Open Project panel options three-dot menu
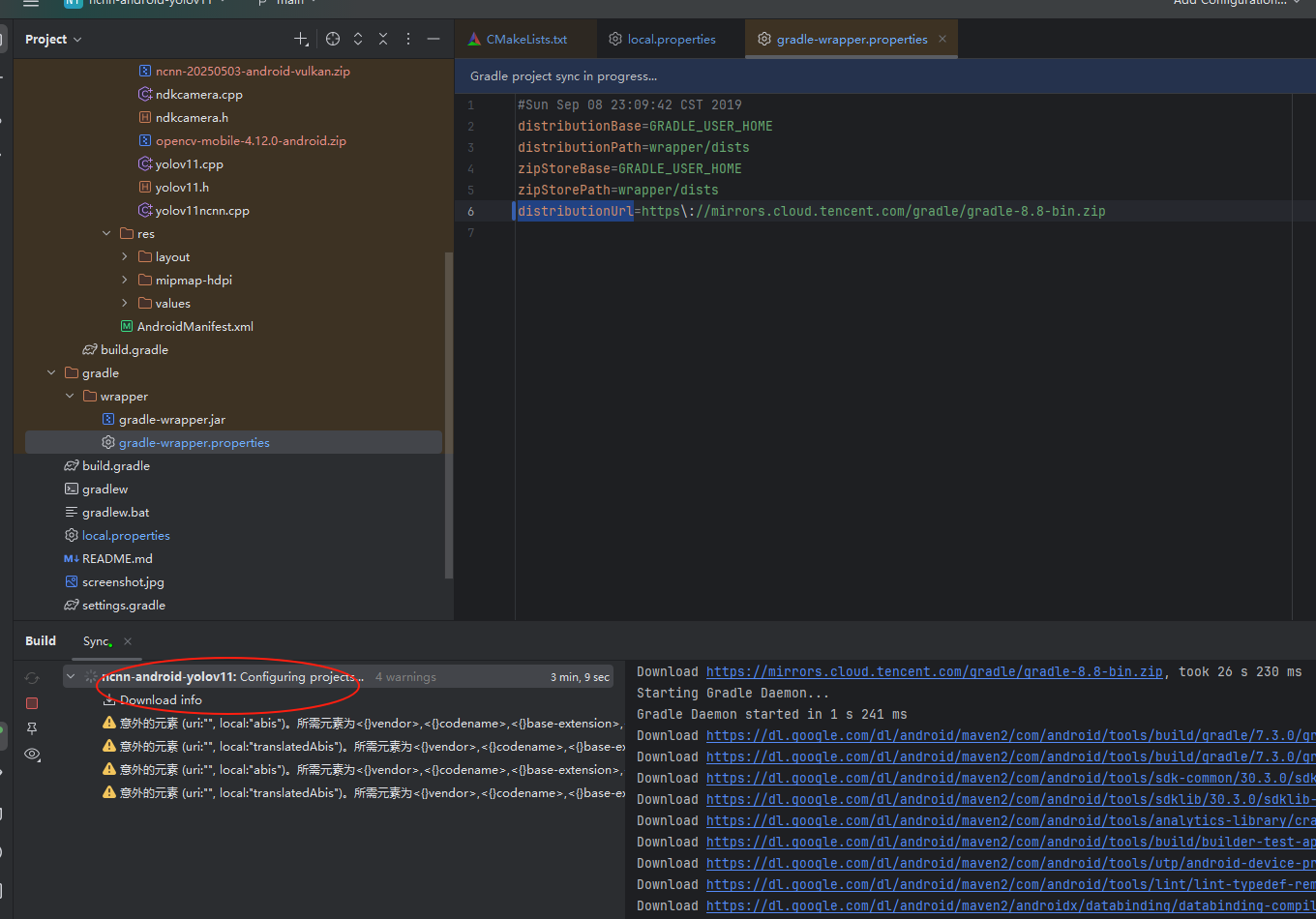 coord(408,39)
